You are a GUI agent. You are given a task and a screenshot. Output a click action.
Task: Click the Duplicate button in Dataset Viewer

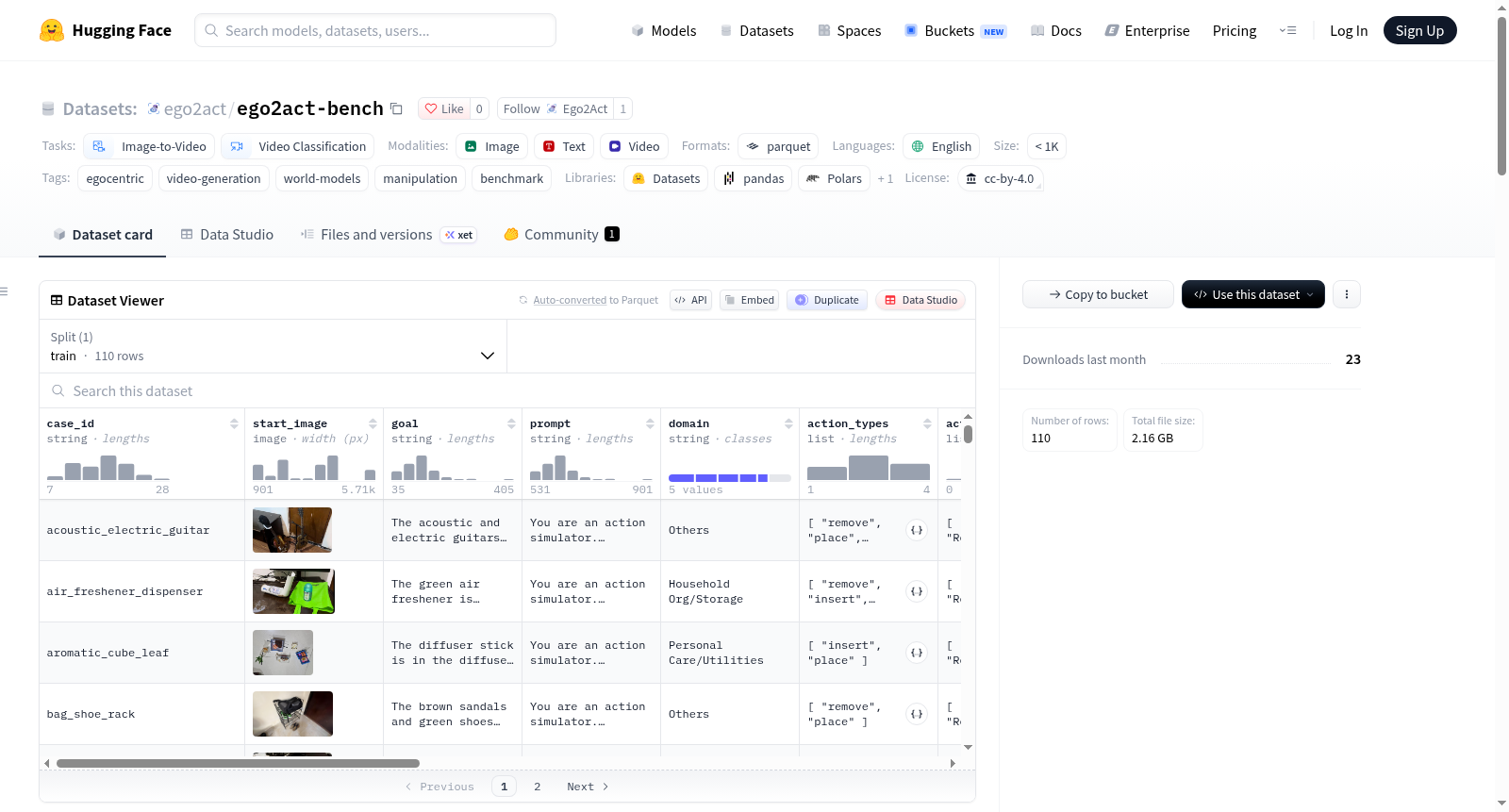click(x=827, y=300)
